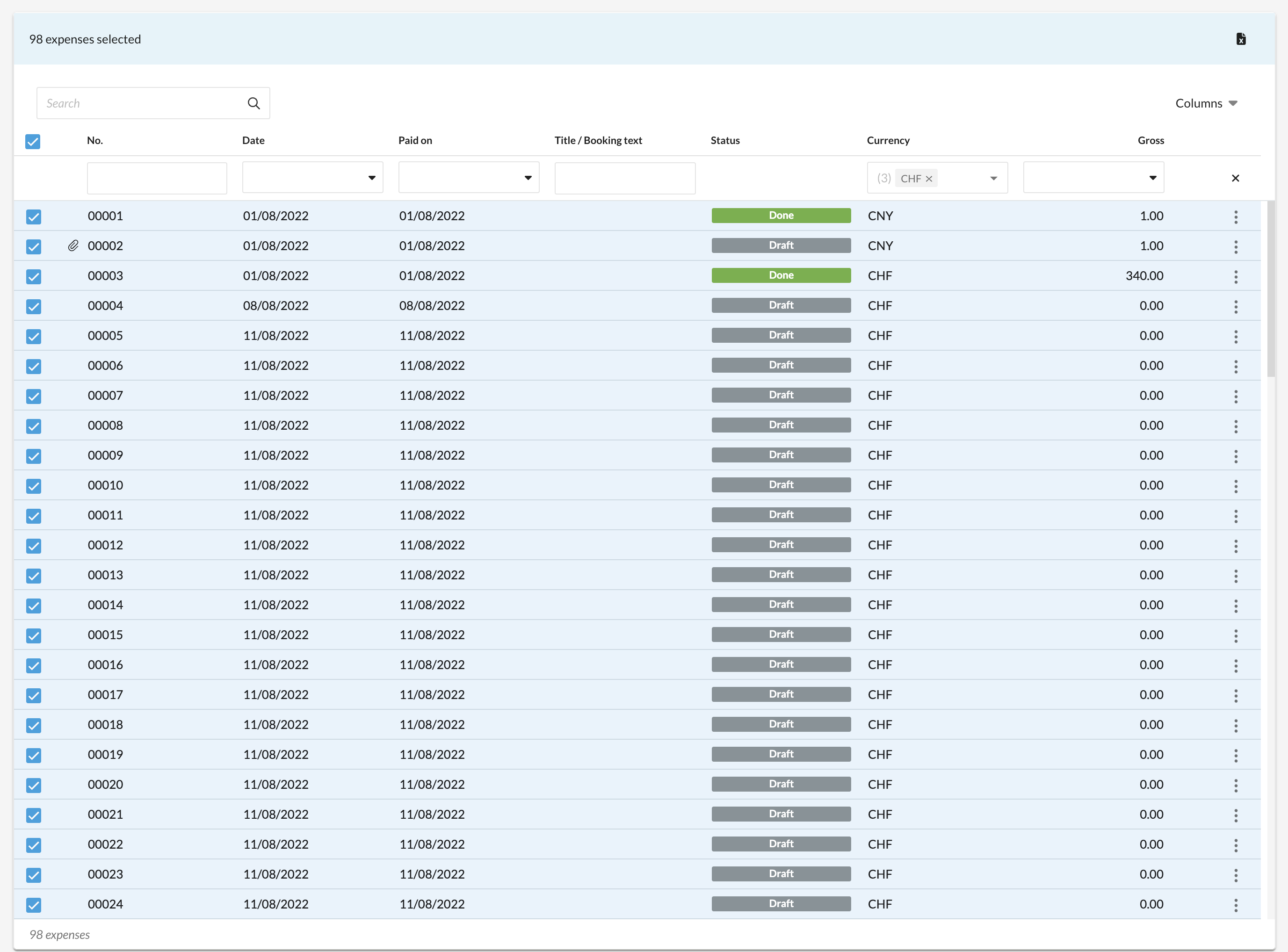Viewport: 1288px width, 952px height.
Task: Remove the CHF currency filter tag
Action: point(929,179)
